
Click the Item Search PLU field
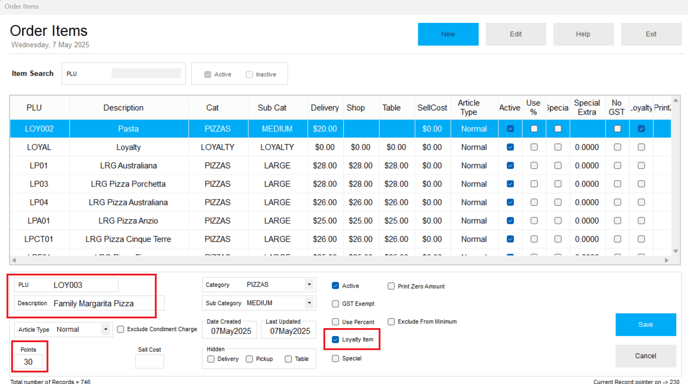point(146,73)
